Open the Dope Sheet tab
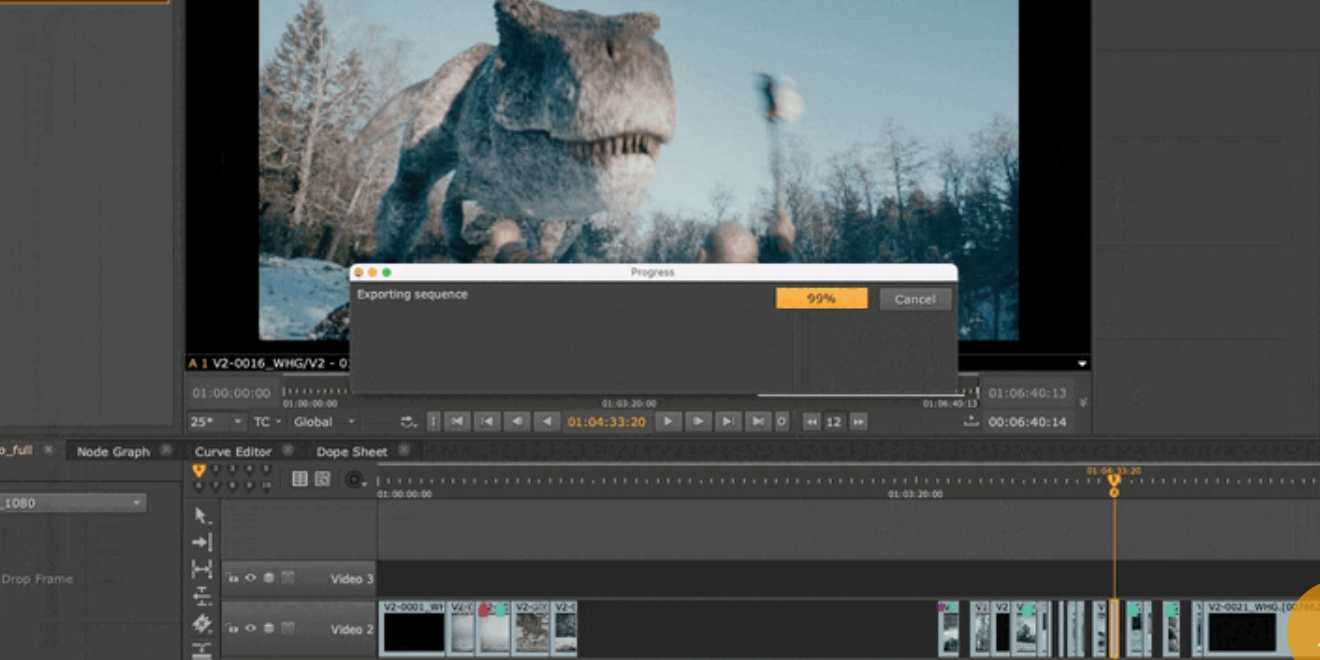 point(351,452)
